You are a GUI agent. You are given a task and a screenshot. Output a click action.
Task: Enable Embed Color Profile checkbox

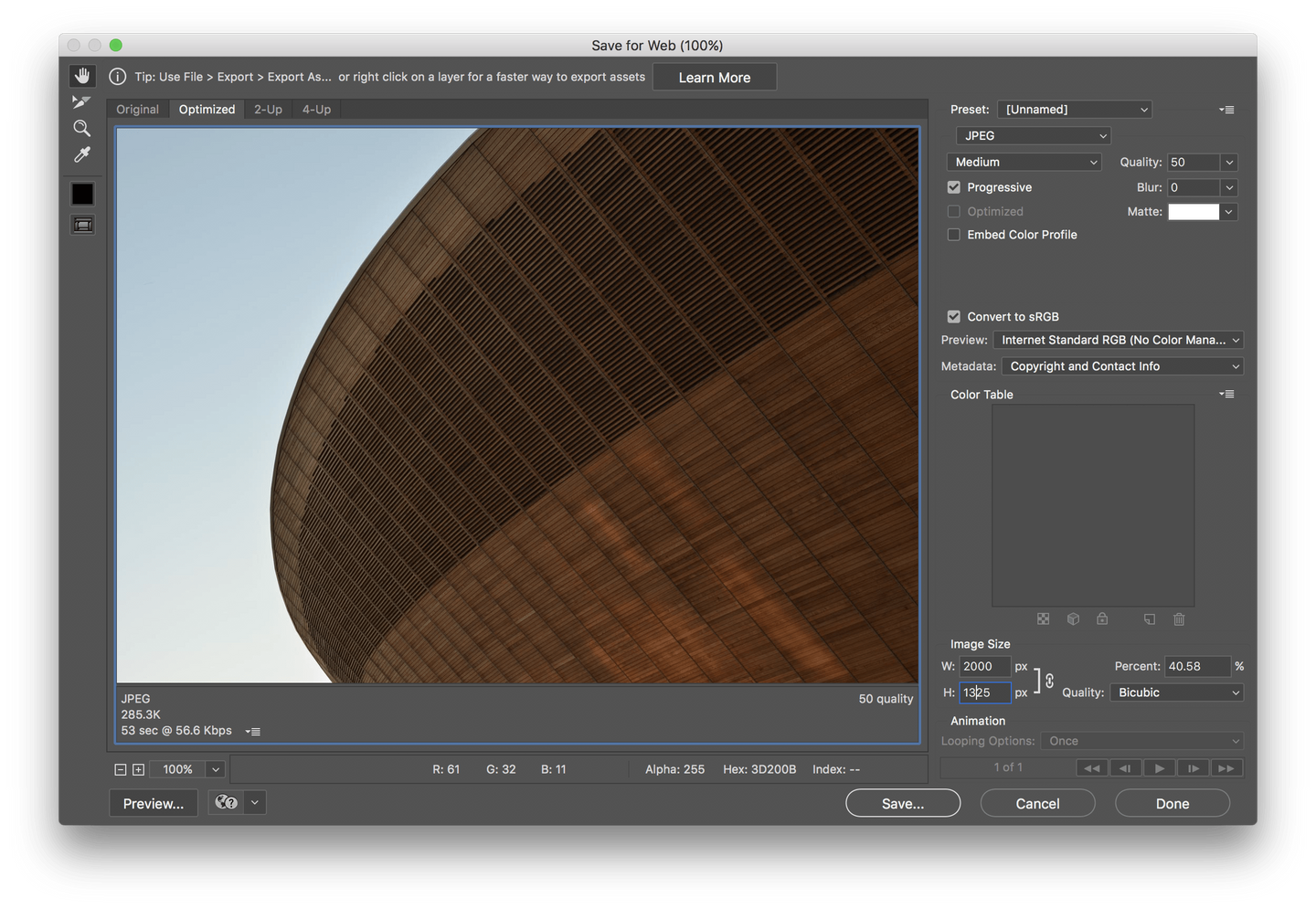(954, 235)
